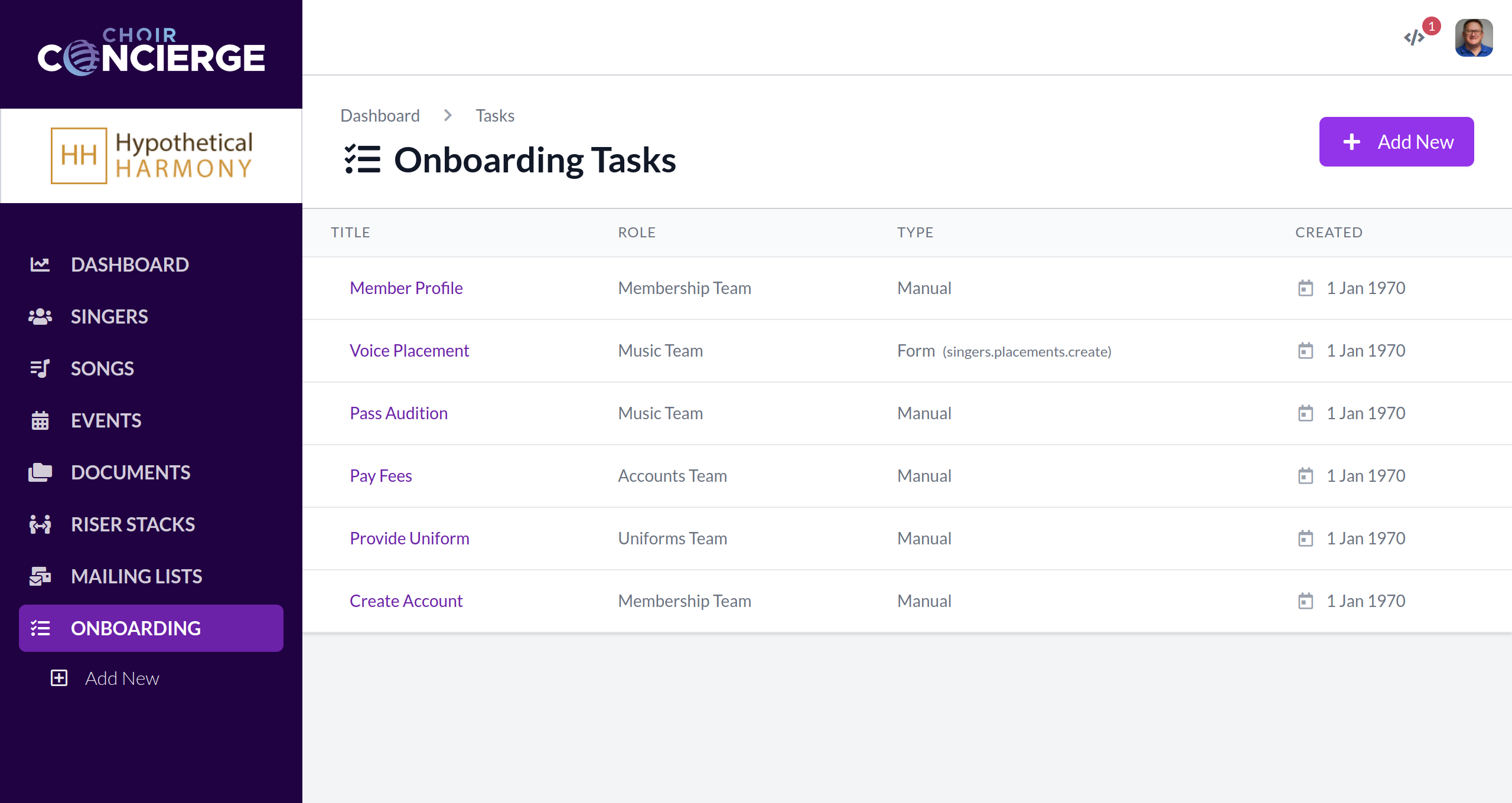Open the Provide Uniform task link
This screenshot has width=1512, height=803.
pyautogui.click(x=409, y=538)
